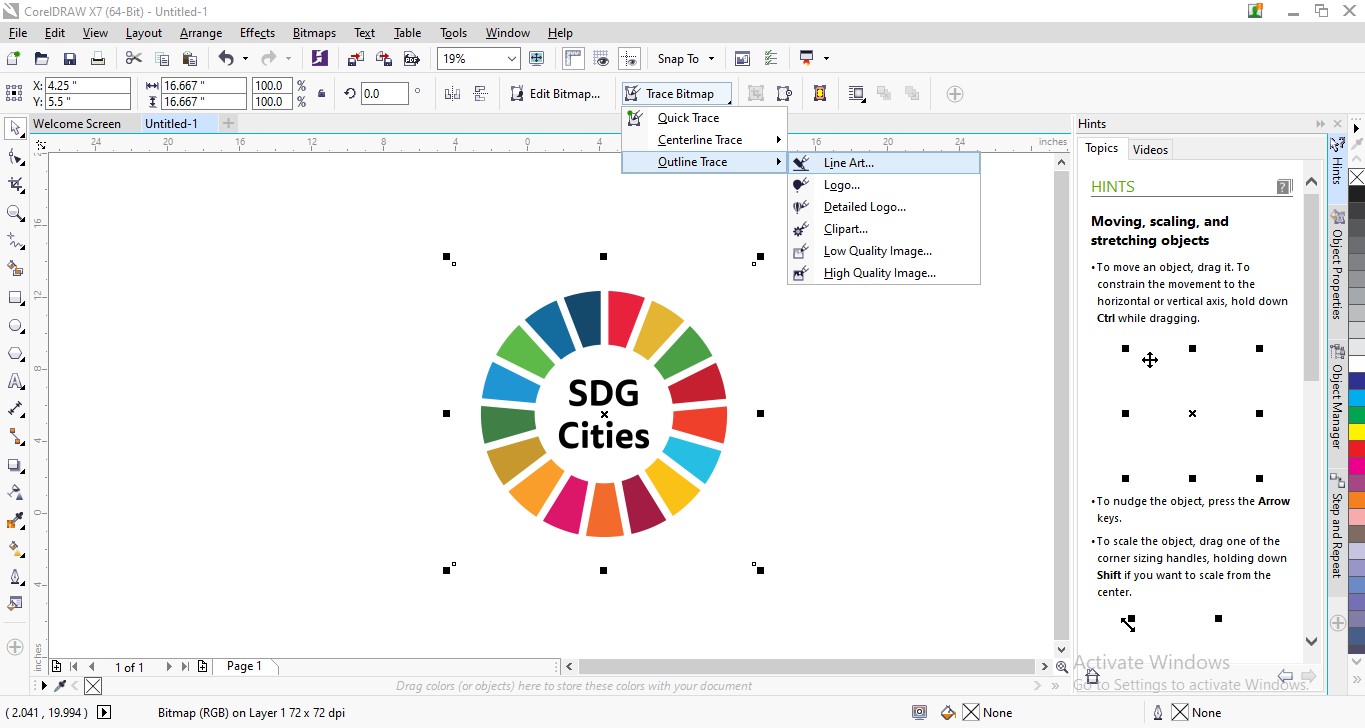Pick the Freehand curve tool
Image resolution: width=1365 pixels, height=728 pixels.
point(15,241)
